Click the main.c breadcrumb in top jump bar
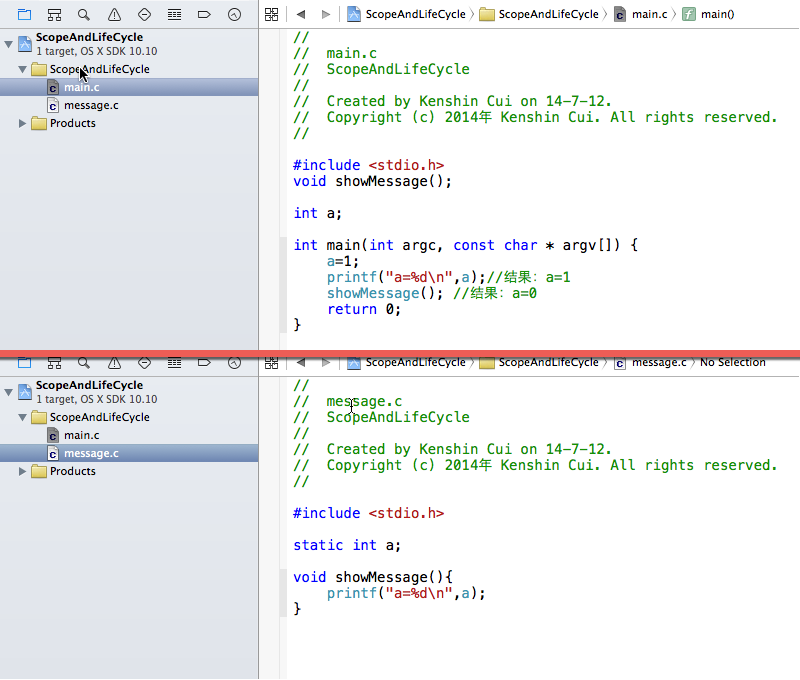Image resolution: width=800 pixels, height=680 pixels. [x=651, y=15]
